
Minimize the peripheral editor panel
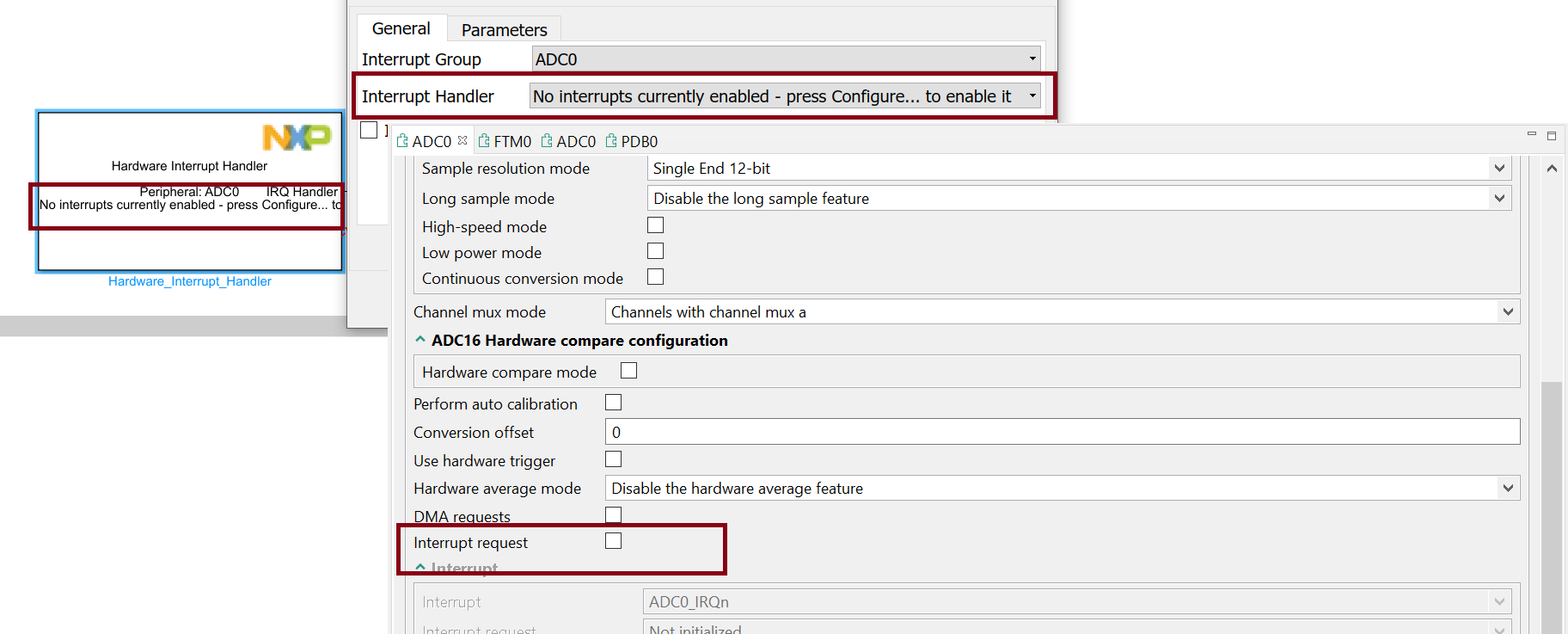(1531, 134)
